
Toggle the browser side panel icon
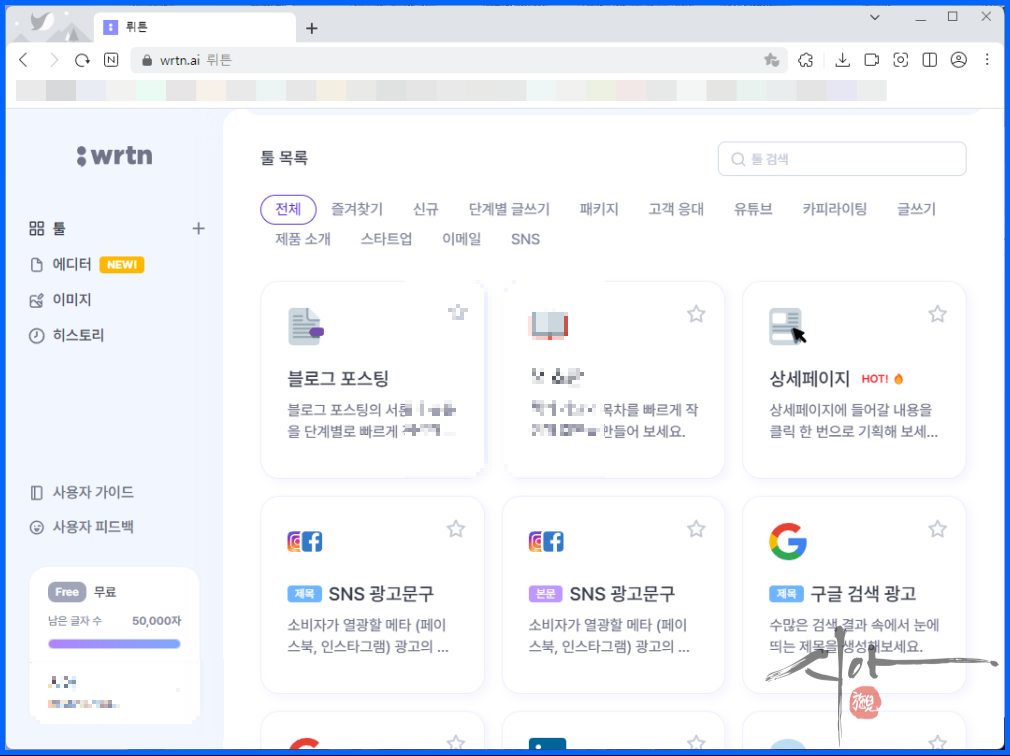coord(929,60)
